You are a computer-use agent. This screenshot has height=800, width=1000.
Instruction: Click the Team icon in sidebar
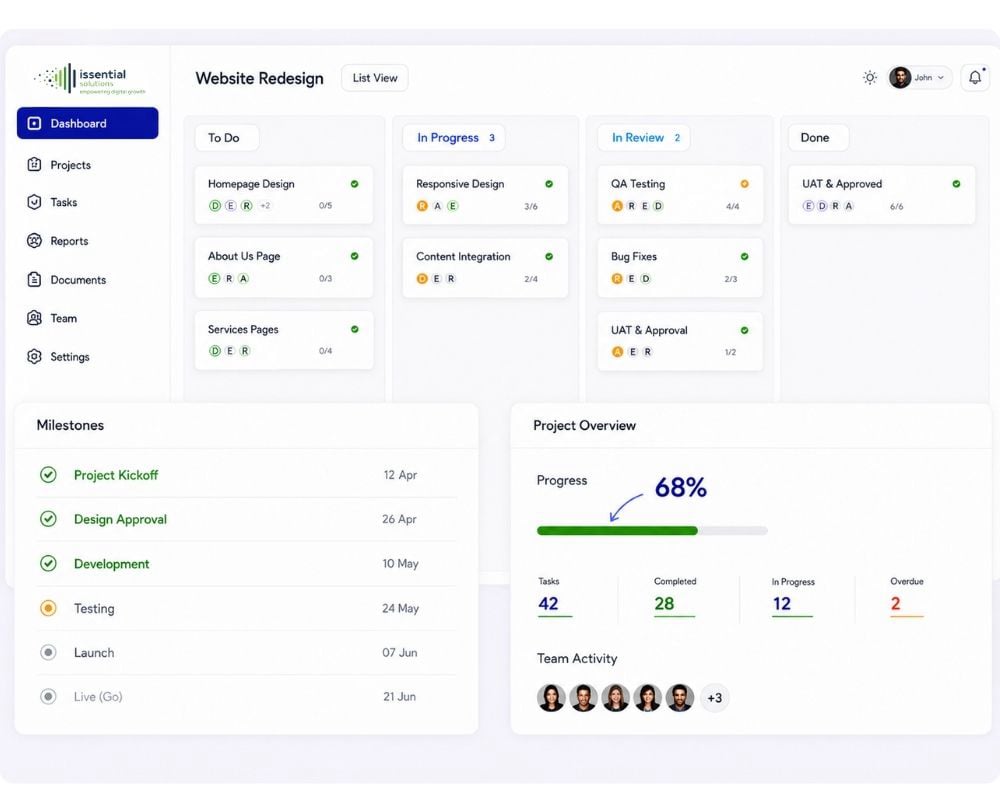(34, 318)
